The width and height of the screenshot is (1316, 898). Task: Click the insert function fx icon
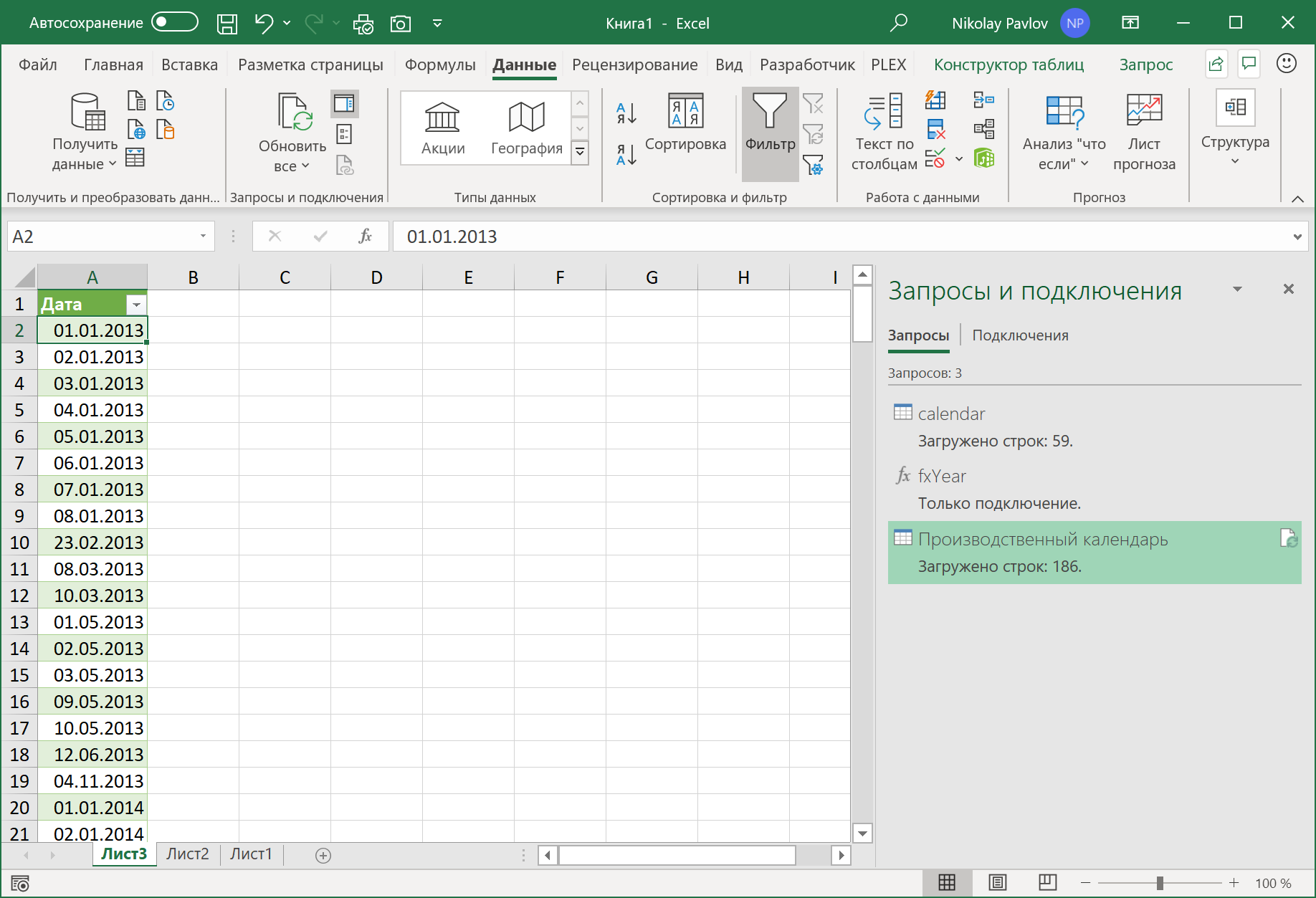point(365,236)
